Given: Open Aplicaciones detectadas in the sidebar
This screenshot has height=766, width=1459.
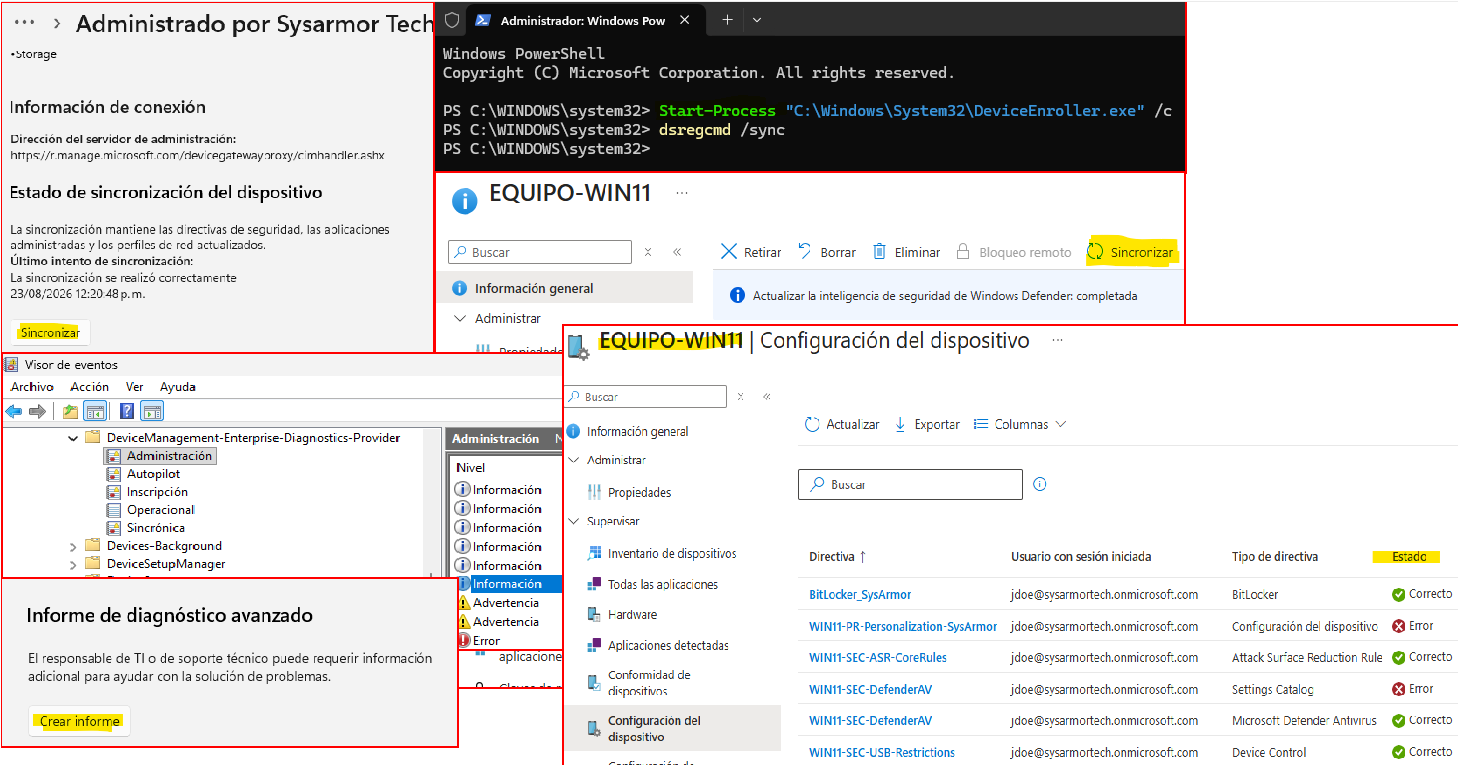Looking at the screenshot, I should click(658, 645).
